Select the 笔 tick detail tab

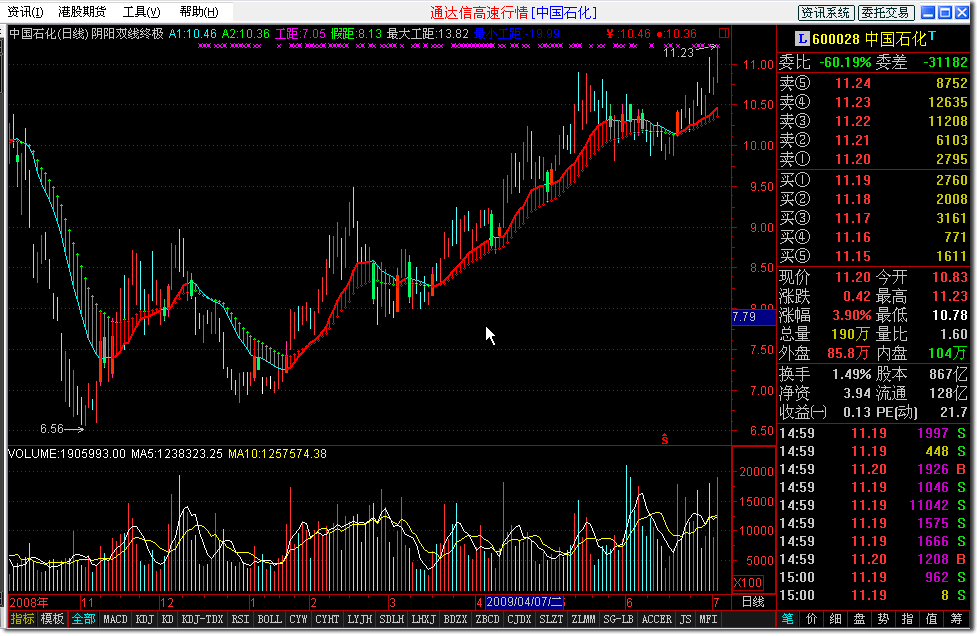pyautogui.click(x=788, y=619)
